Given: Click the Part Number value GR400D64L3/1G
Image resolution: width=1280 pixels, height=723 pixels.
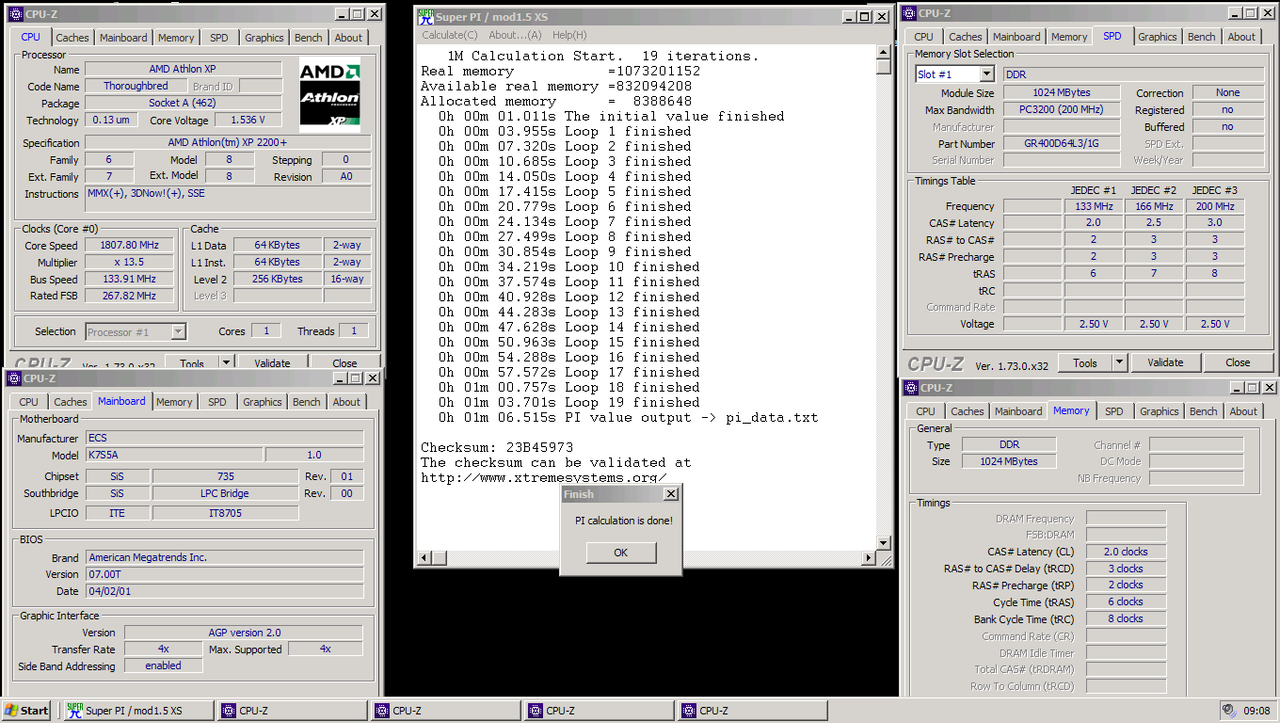Looking at the screenshot, I should click(x=1061, y=144).
